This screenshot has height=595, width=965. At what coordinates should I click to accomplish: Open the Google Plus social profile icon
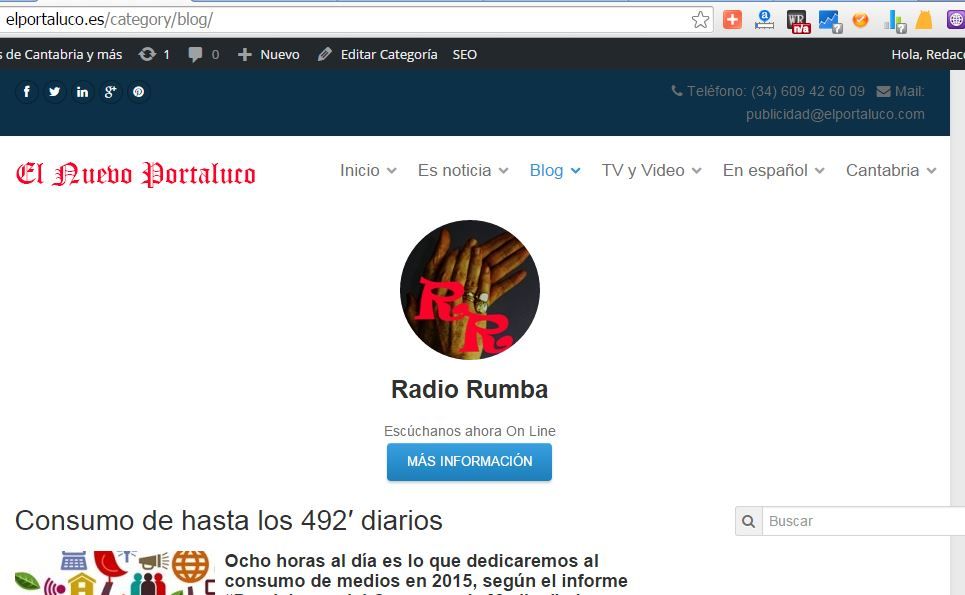click(110, 92)
